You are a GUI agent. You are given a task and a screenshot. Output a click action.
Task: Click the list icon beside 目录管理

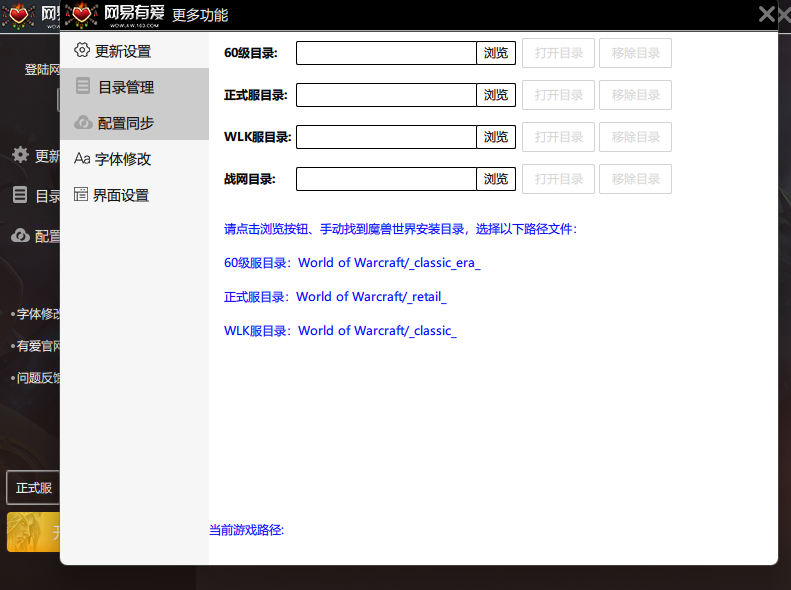click(x=83, y=87)
